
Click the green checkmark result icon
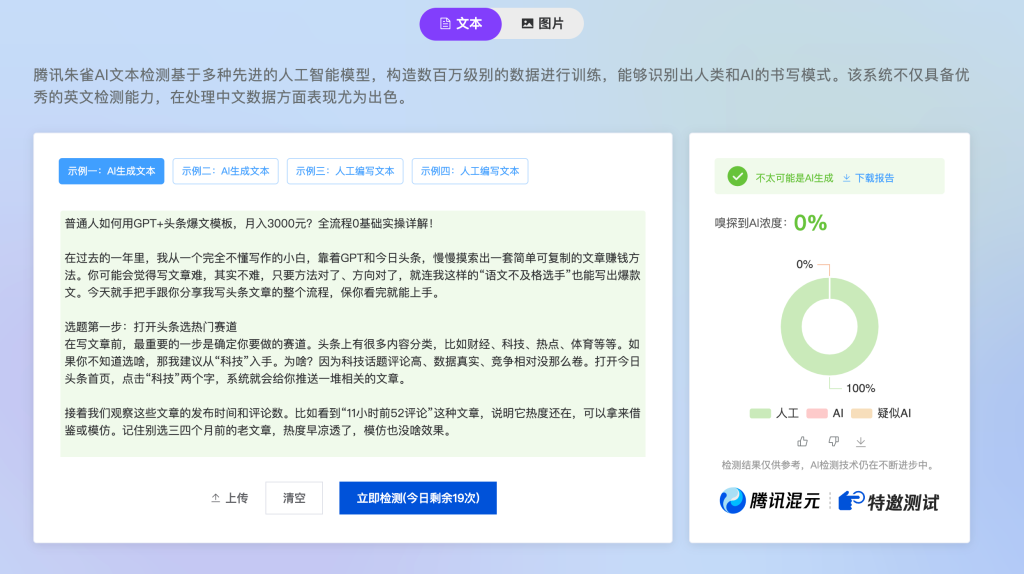(x=737, y=176)
